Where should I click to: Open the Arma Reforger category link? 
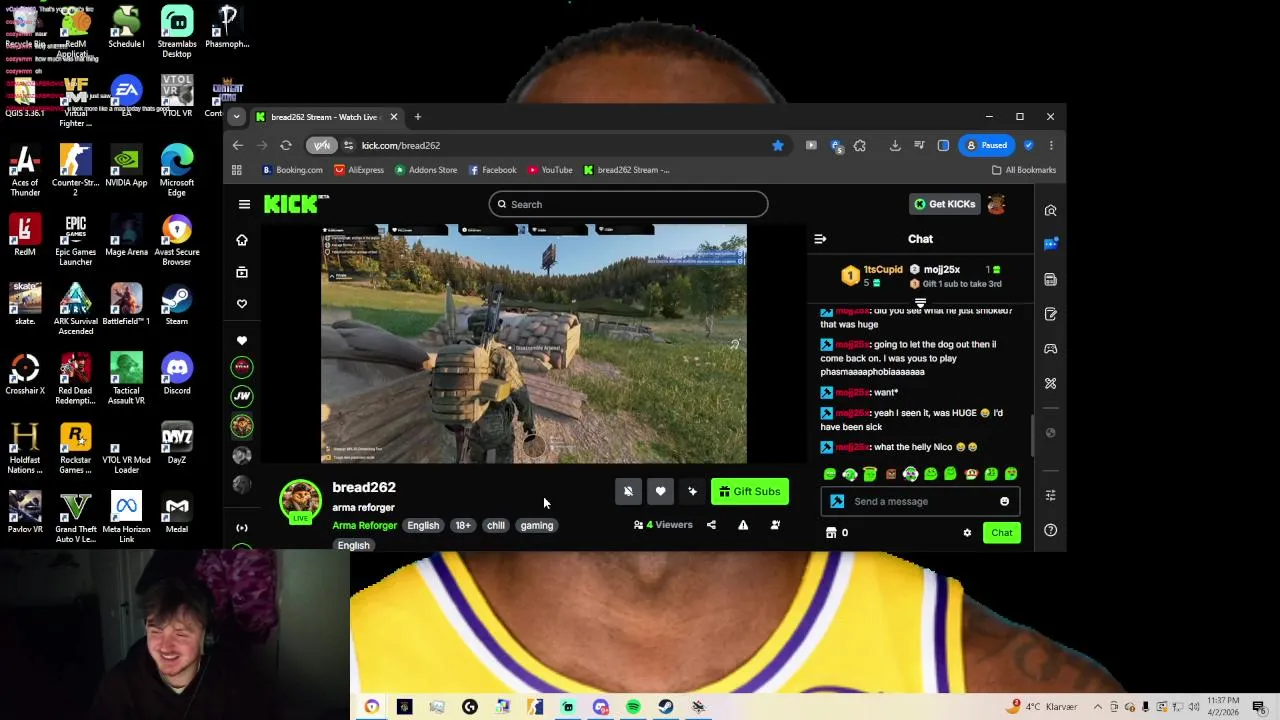click(x=364, y=526)
